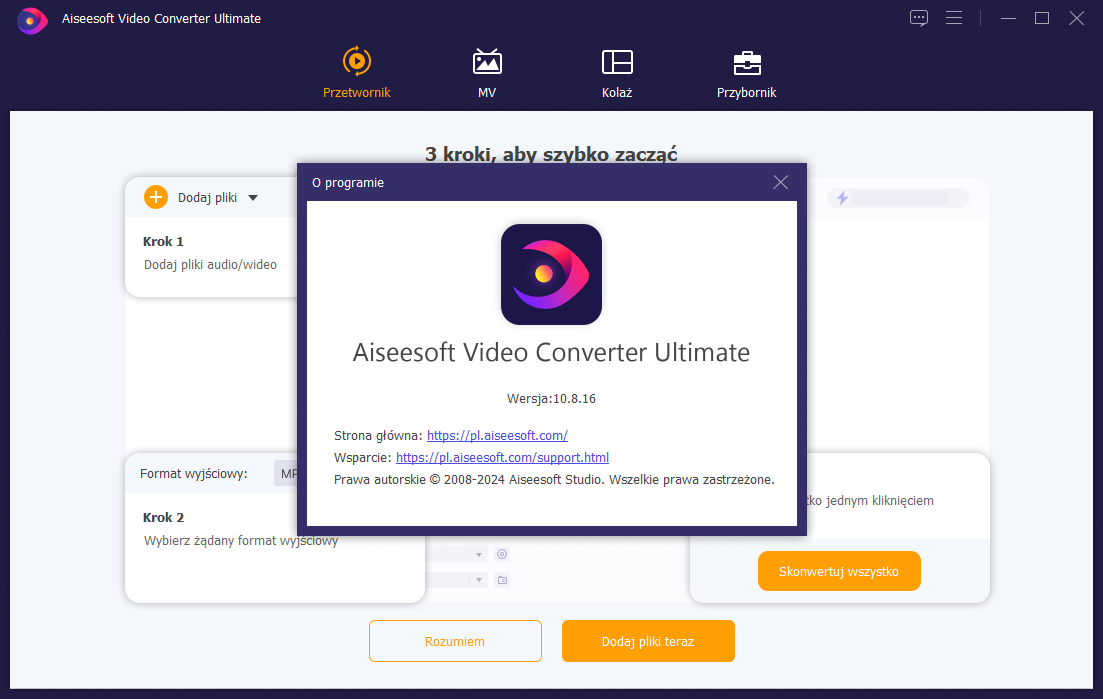Screen dimensions: 1103x699
Task: Open the Kolaż collage tab
Action: click(x=617, y=72)
